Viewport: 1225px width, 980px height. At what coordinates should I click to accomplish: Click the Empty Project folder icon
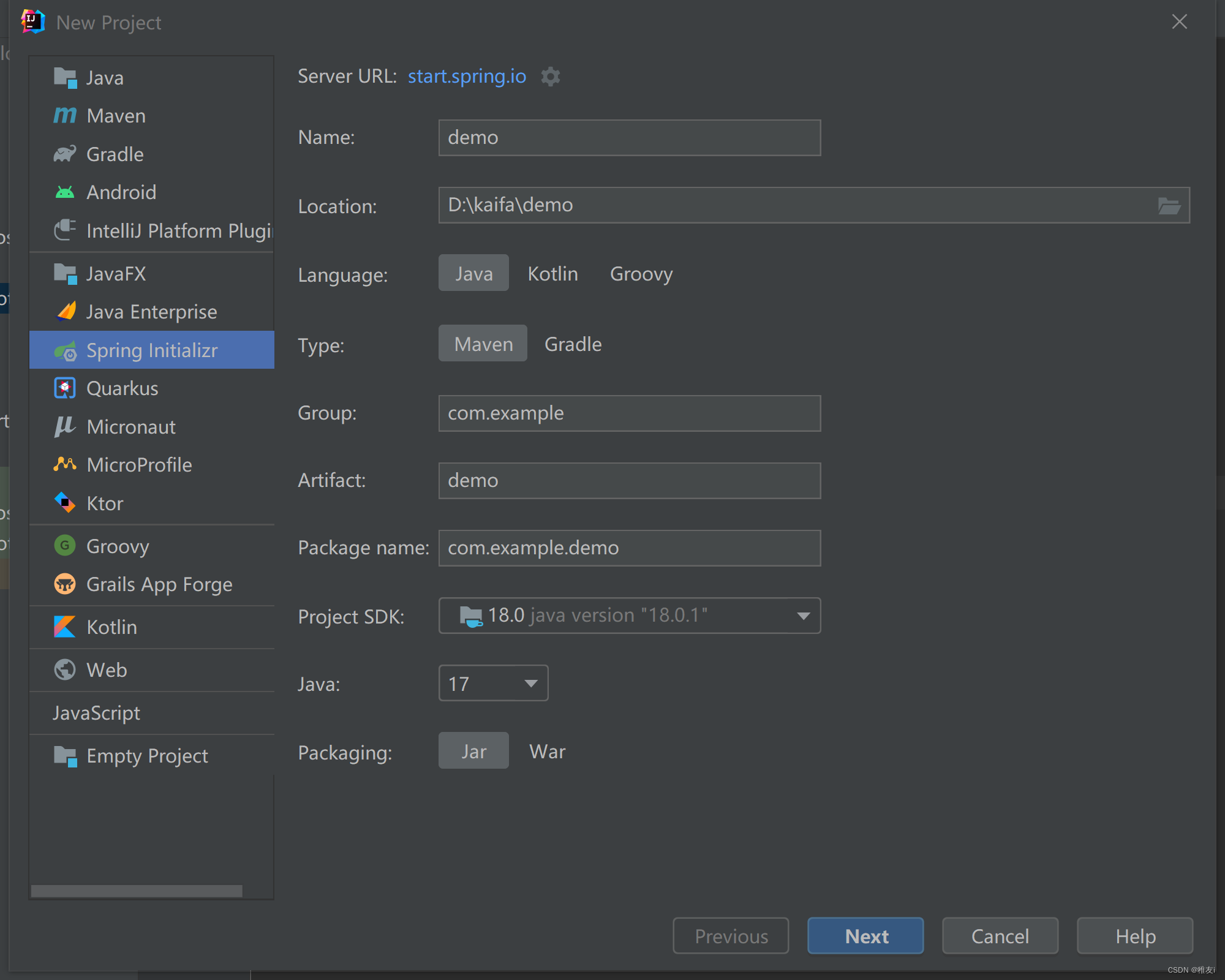(65, 756)
